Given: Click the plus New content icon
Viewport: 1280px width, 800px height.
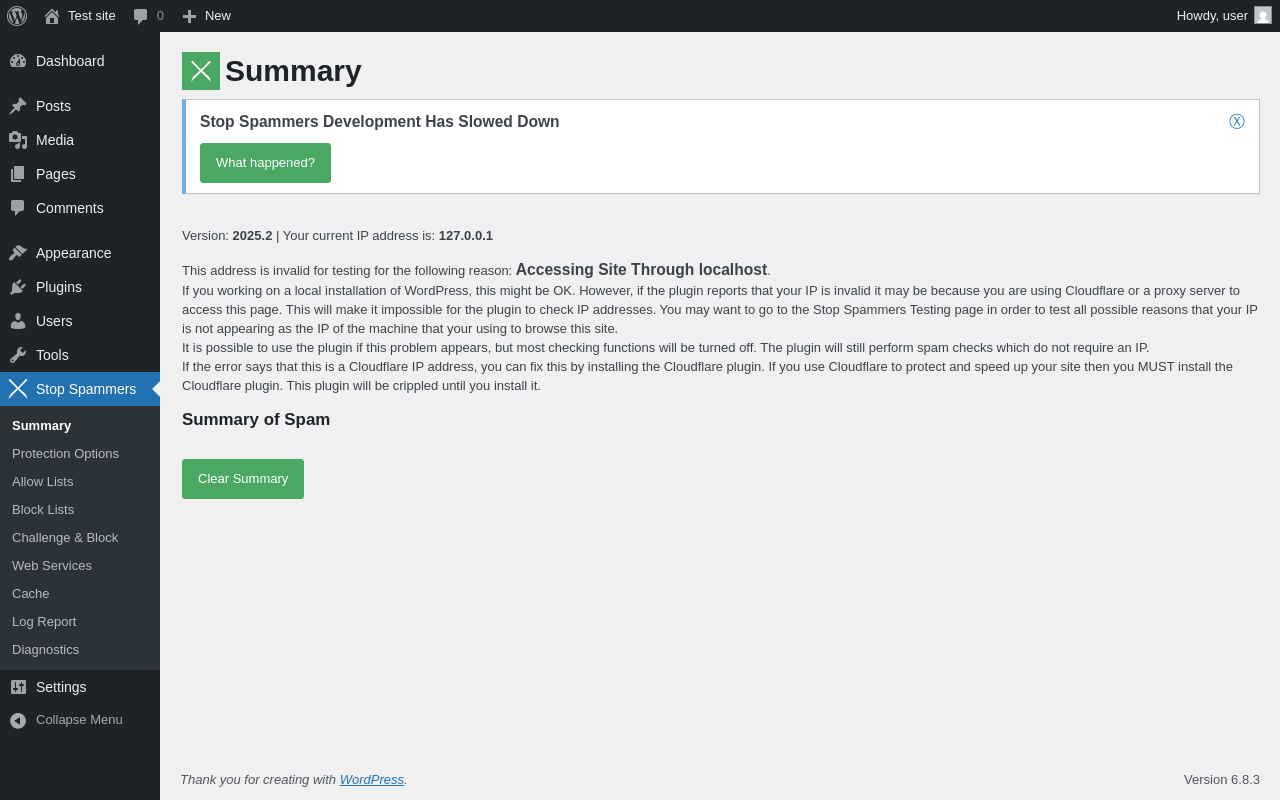Looking at the screenshot, I should [189, 16].
